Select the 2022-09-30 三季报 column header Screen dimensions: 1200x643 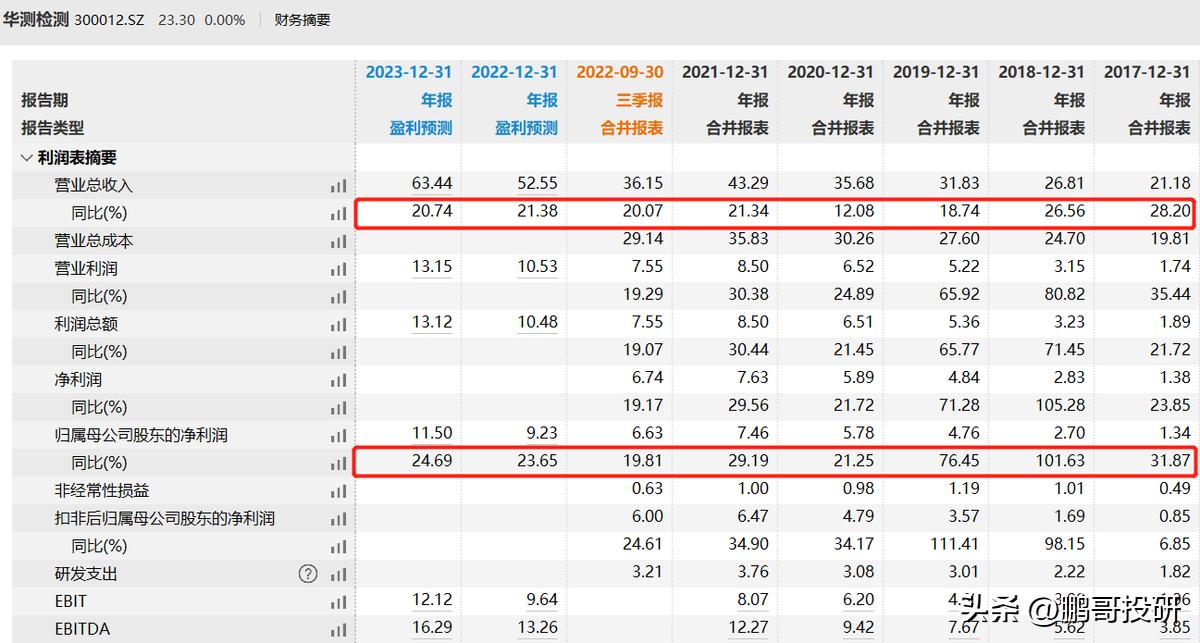[x=619, y=71]
